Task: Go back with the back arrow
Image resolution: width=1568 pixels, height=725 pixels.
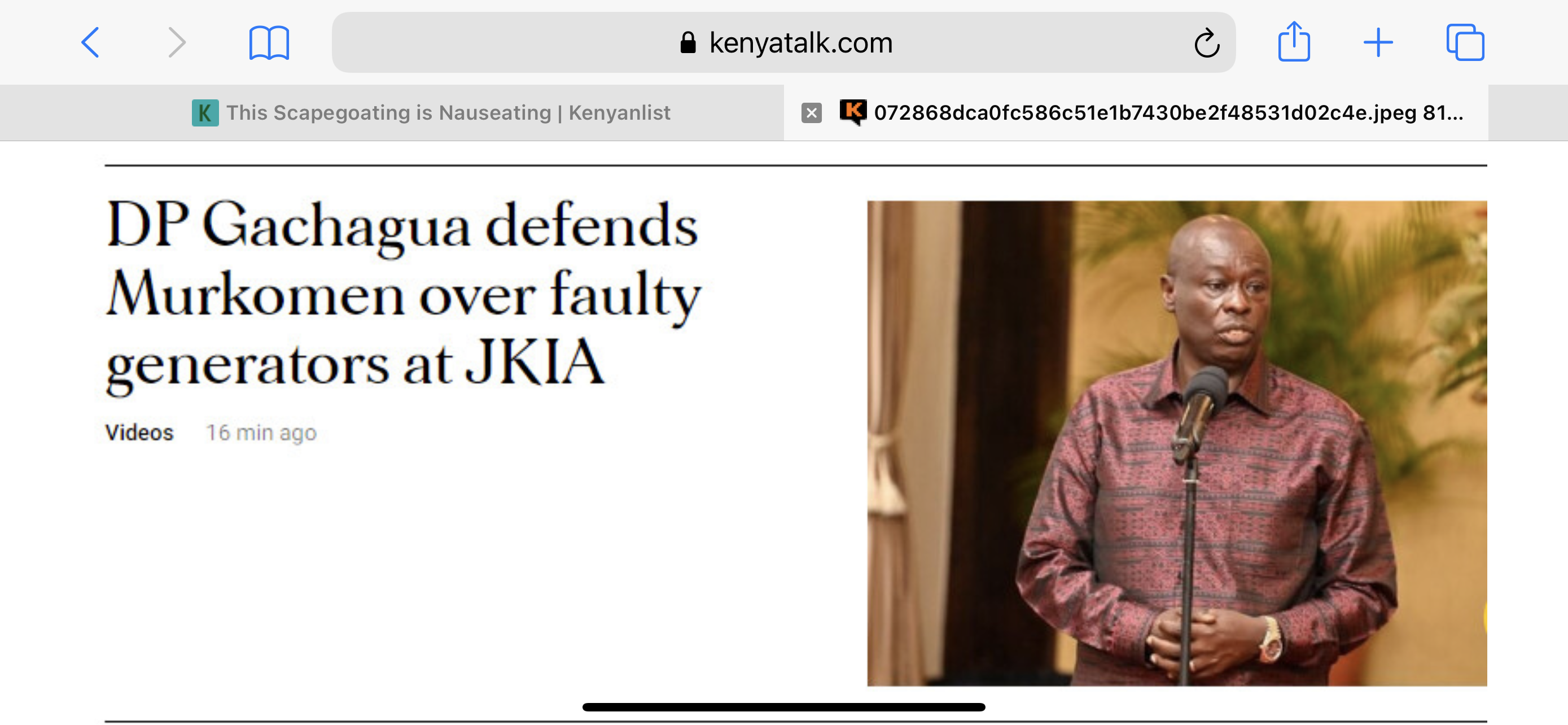Action: 90,42
